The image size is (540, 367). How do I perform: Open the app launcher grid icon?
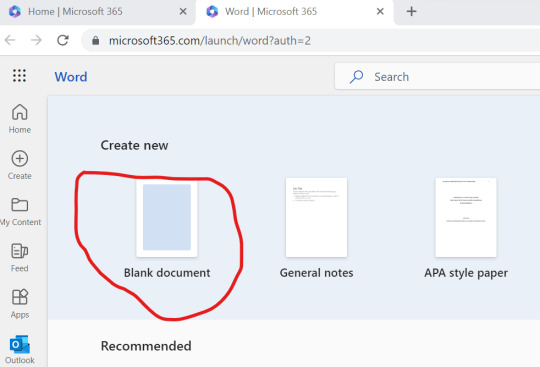tap(19, 75)
